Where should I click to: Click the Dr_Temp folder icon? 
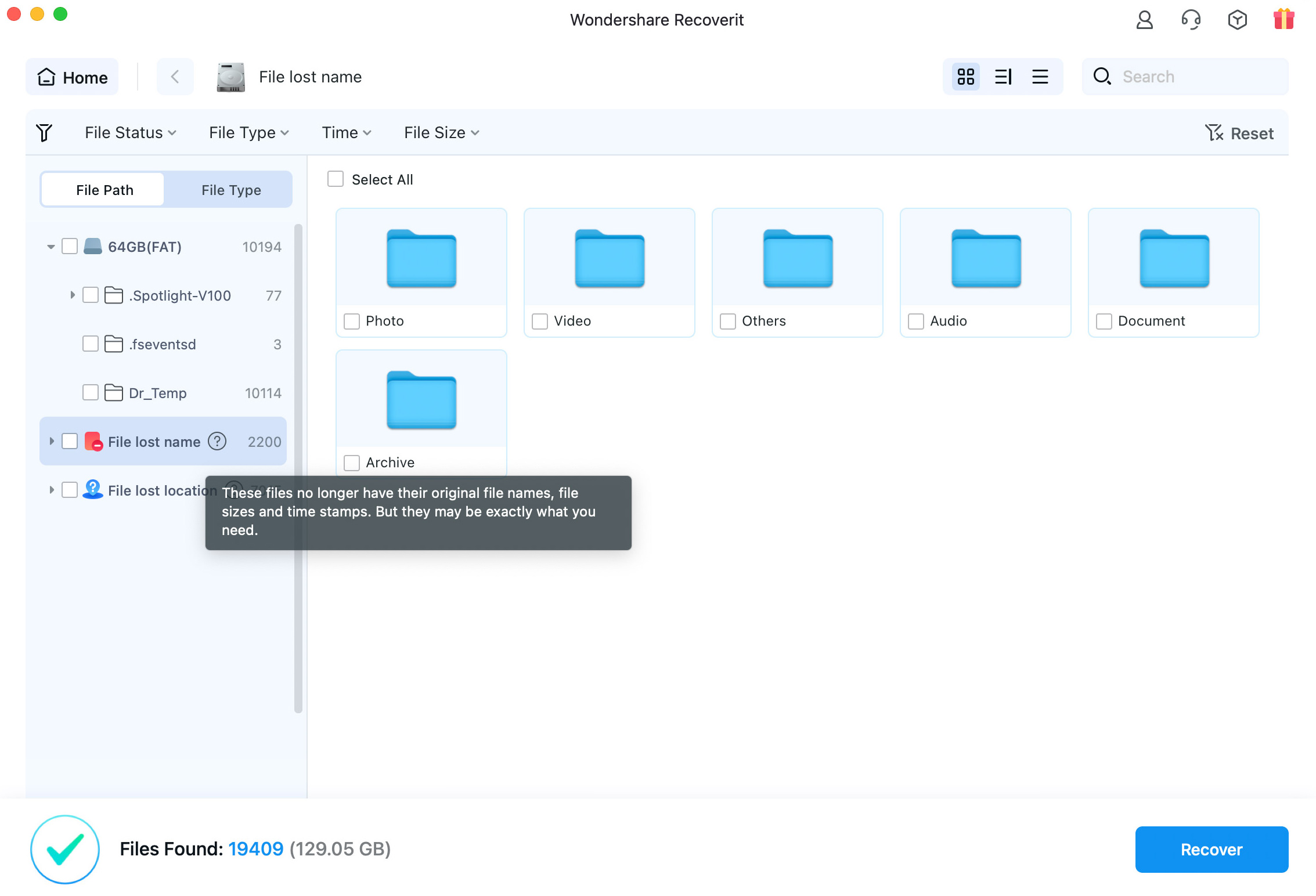[x=114, y=393]
